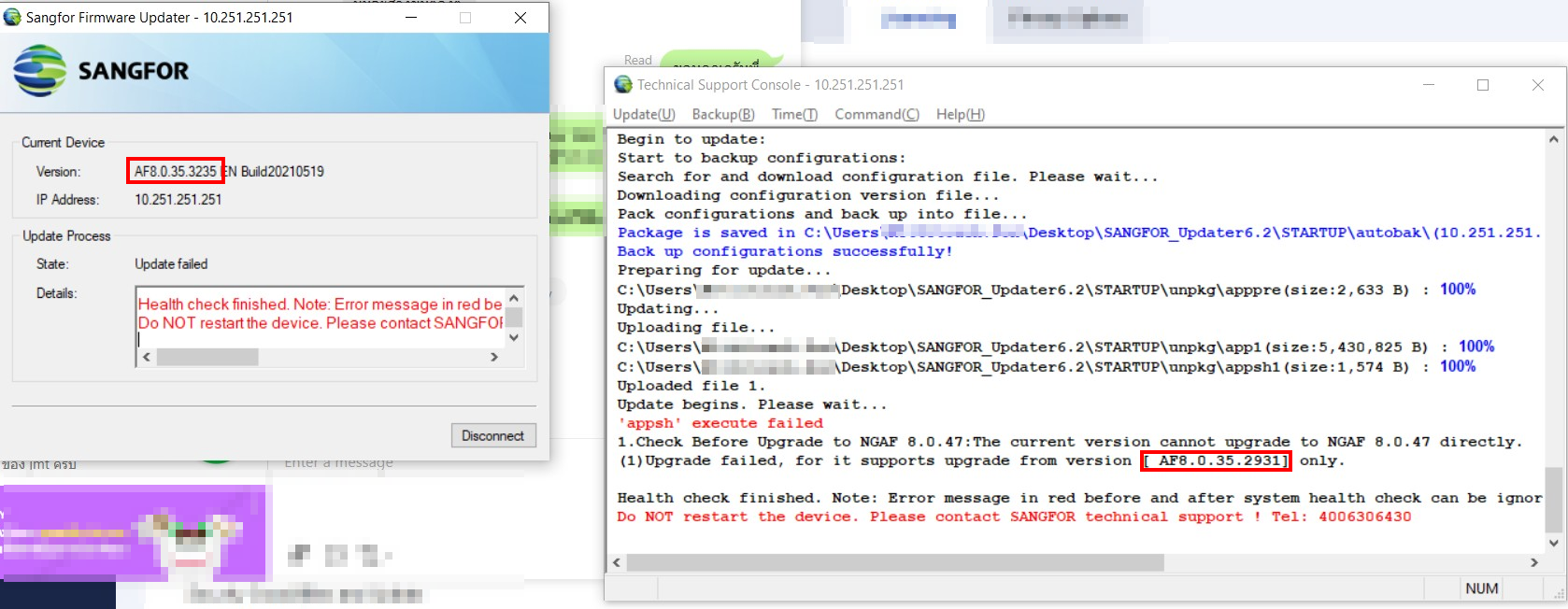Viewport: 1568px width, 609px height.
Task: Click 'Start to backup configurations:' log line
Action: pos(762,158)
